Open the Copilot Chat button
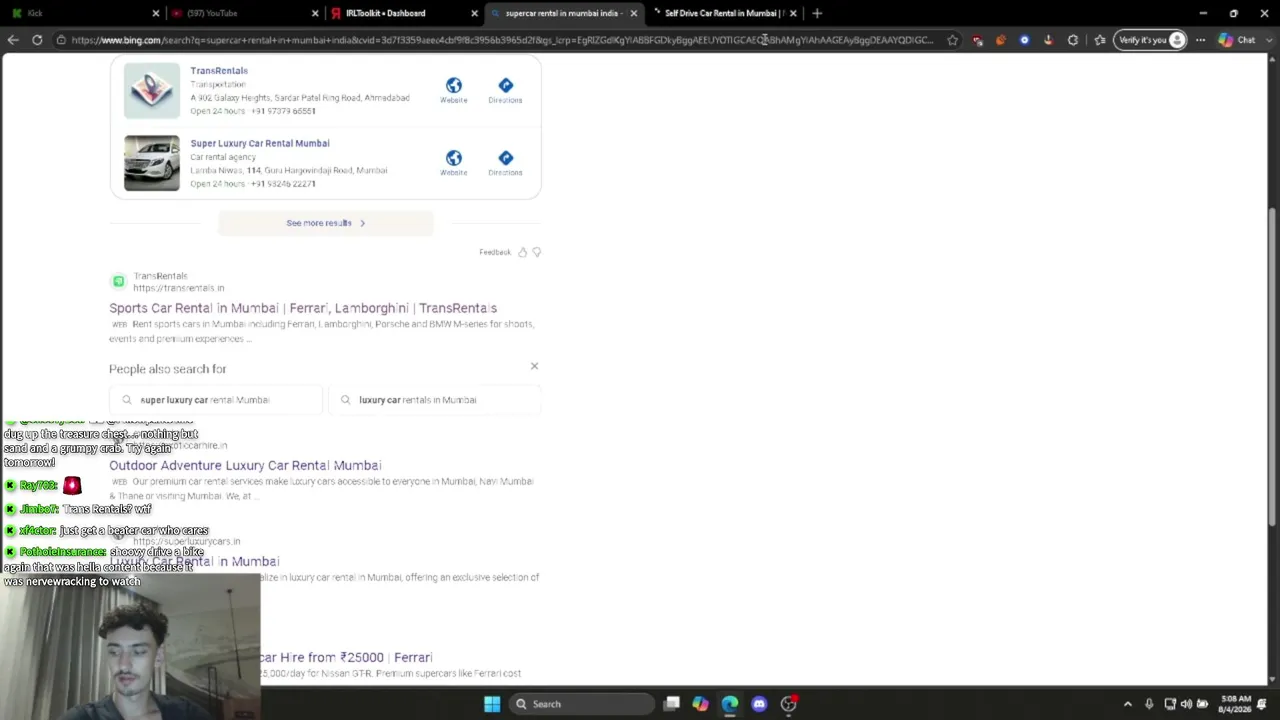1280x720 pixels. [x=1237, y=40]
